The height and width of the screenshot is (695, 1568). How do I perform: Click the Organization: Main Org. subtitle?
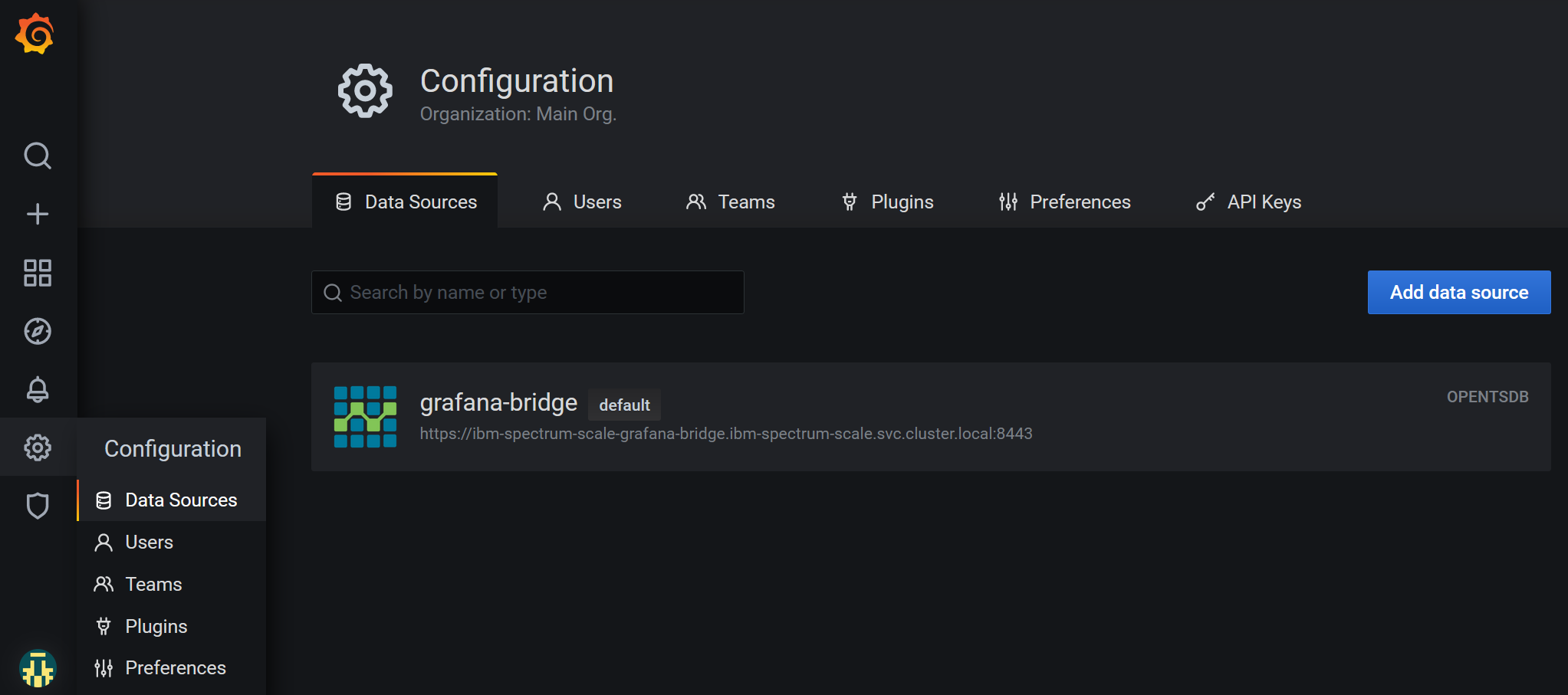[x=518, y=114]
